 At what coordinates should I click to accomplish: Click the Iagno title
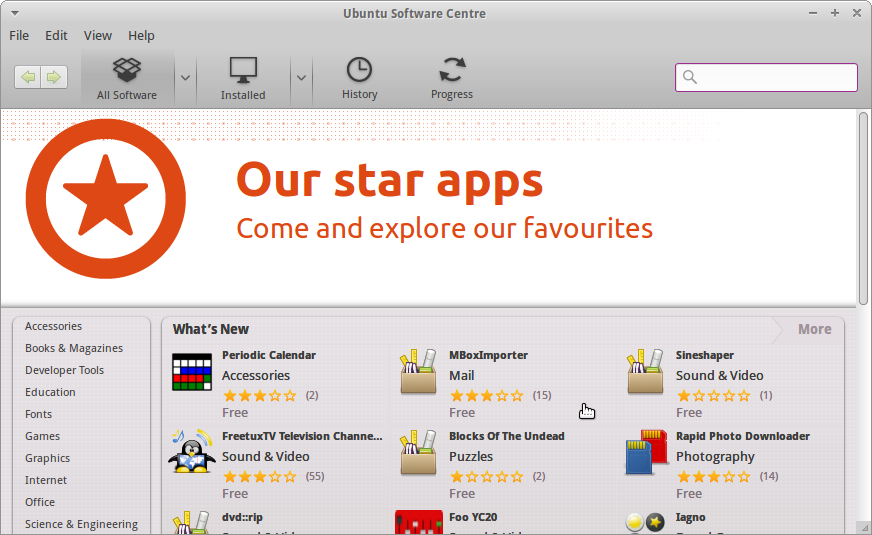click(x=690, y=517)
